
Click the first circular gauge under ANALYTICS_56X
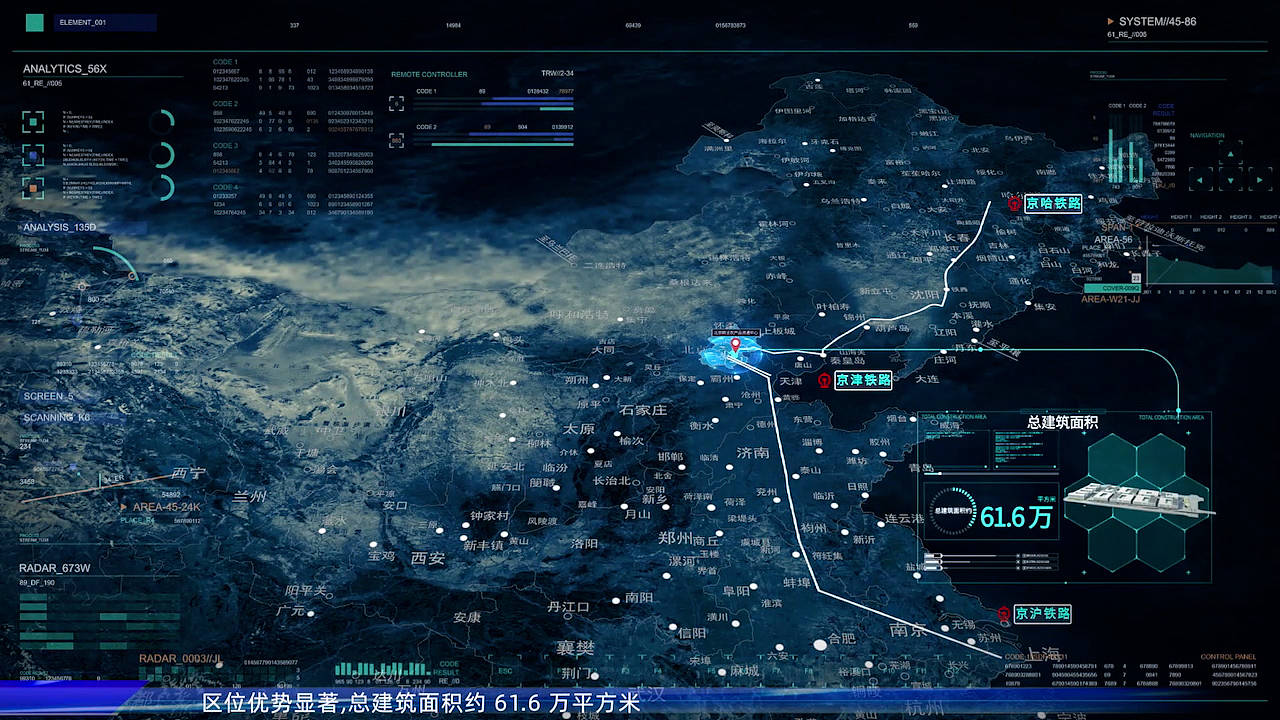[x=162, y=123]
